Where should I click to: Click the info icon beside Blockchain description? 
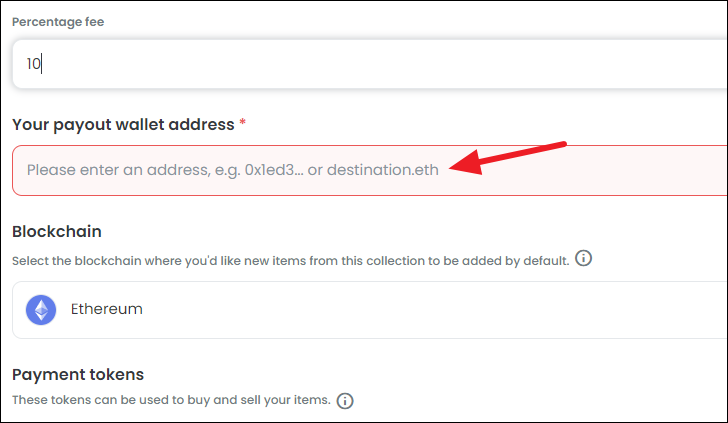coord(584,258)
